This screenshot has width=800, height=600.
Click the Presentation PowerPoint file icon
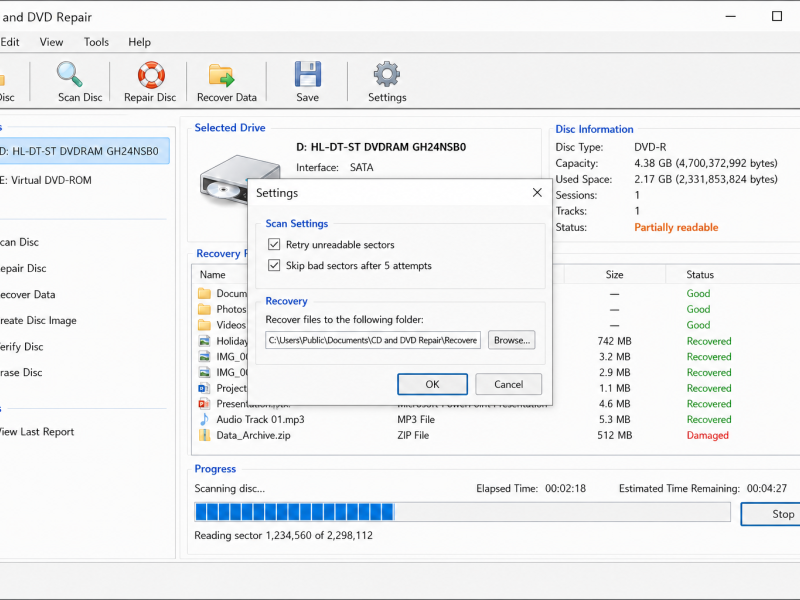click(x=204, y=404)
